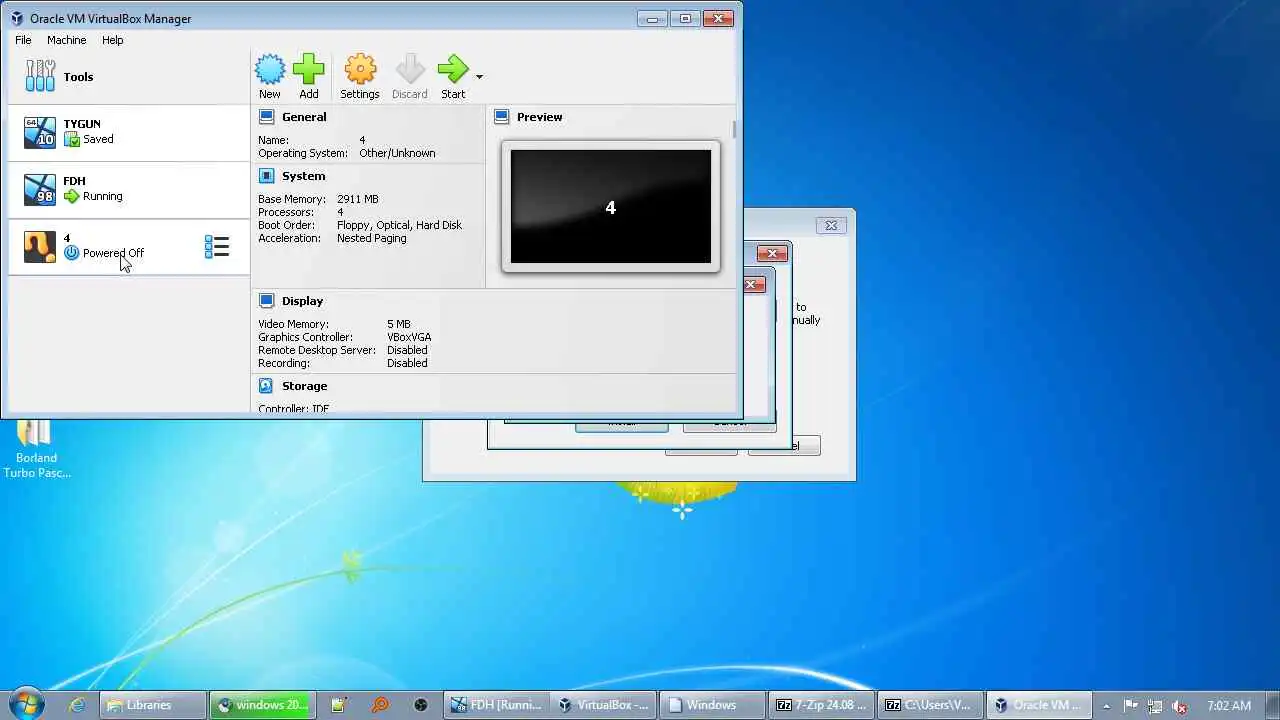The image size is (1280, 720).
Task: Select the TYGUN virtual machine
Action: coord(129,132)
